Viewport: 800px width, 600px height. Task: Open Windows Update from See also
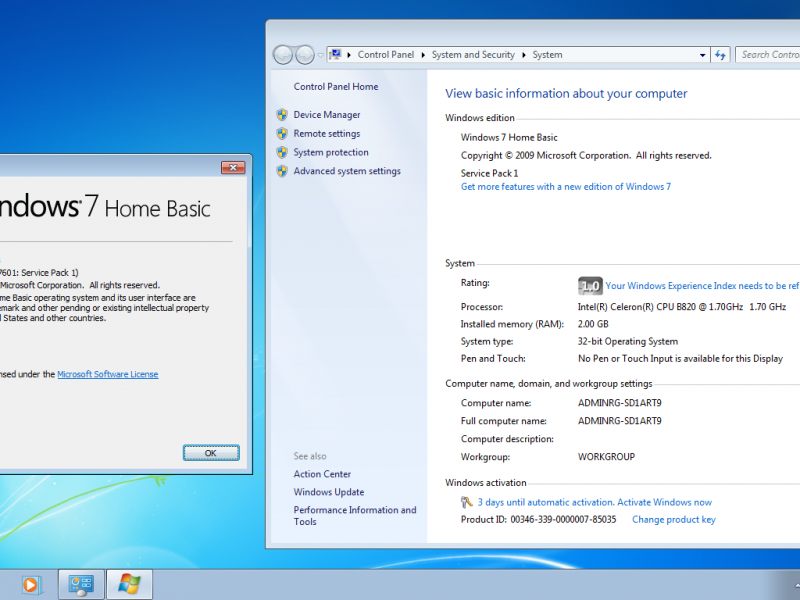point(329,492)
